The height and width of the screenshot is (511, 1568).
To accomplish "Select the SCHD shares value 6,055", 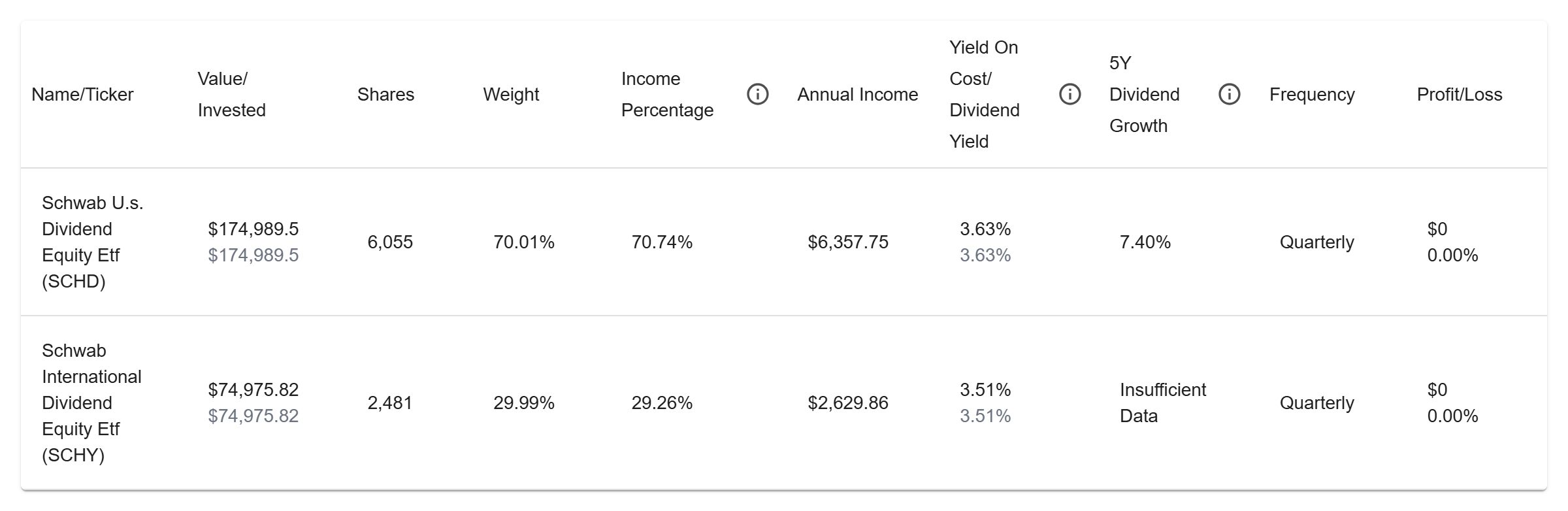I will (x=390, y=242).
